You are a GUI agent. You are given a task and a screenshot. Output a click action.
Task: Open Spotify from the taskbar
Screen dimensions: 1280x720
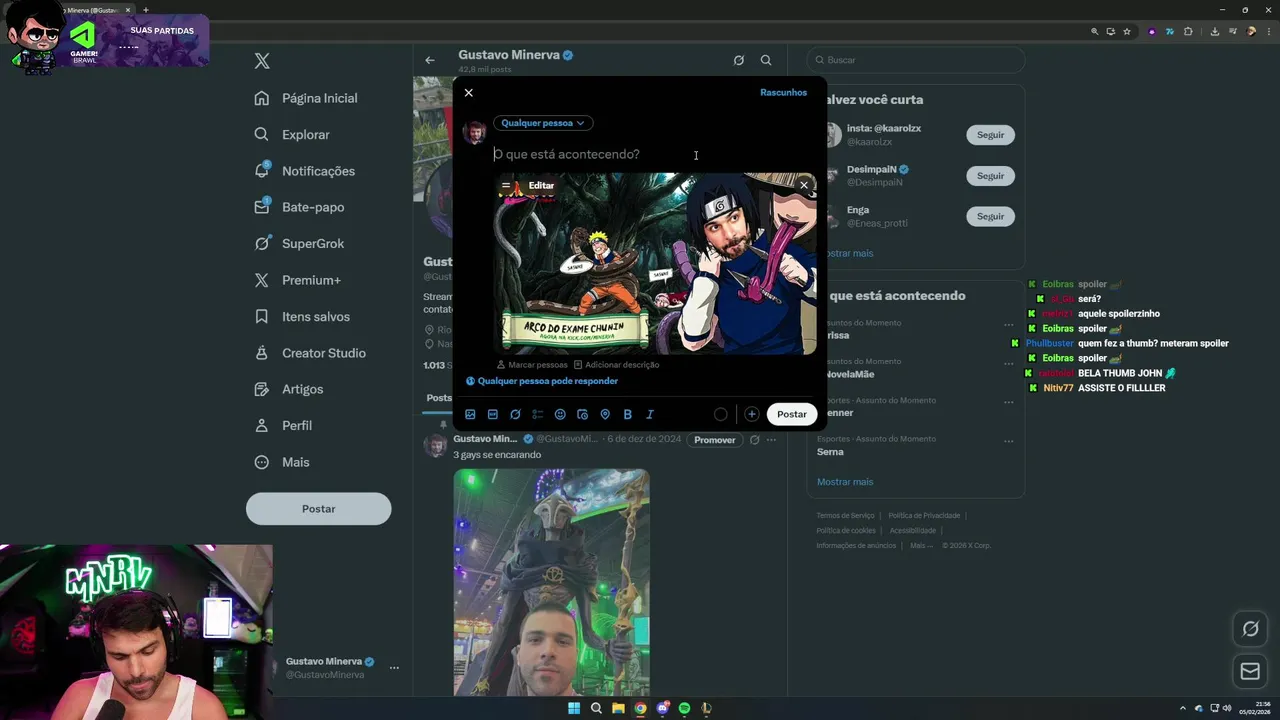click(x=684, y=708)
